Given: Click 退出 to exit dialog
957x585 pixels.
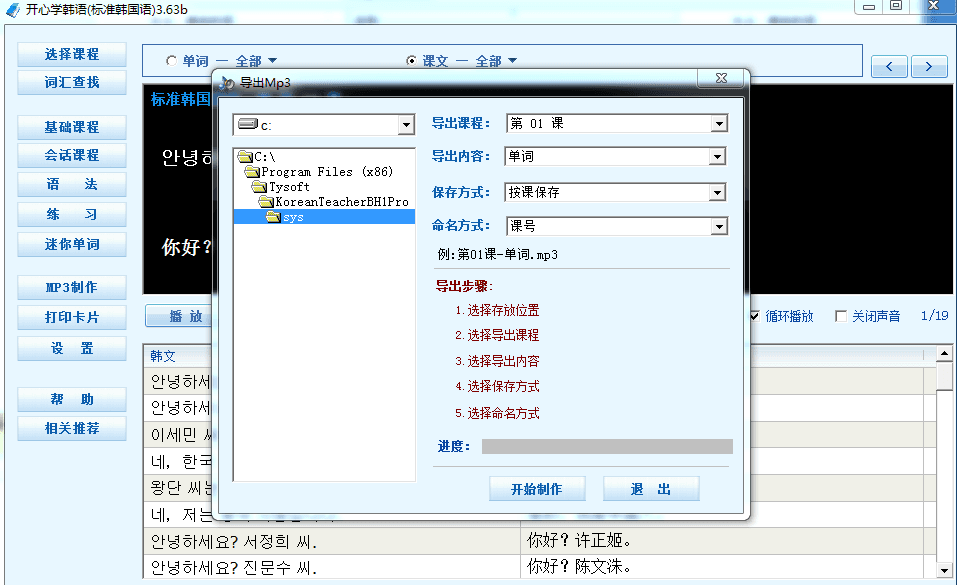Looking at the screenshot, I should tap(651, 489).
